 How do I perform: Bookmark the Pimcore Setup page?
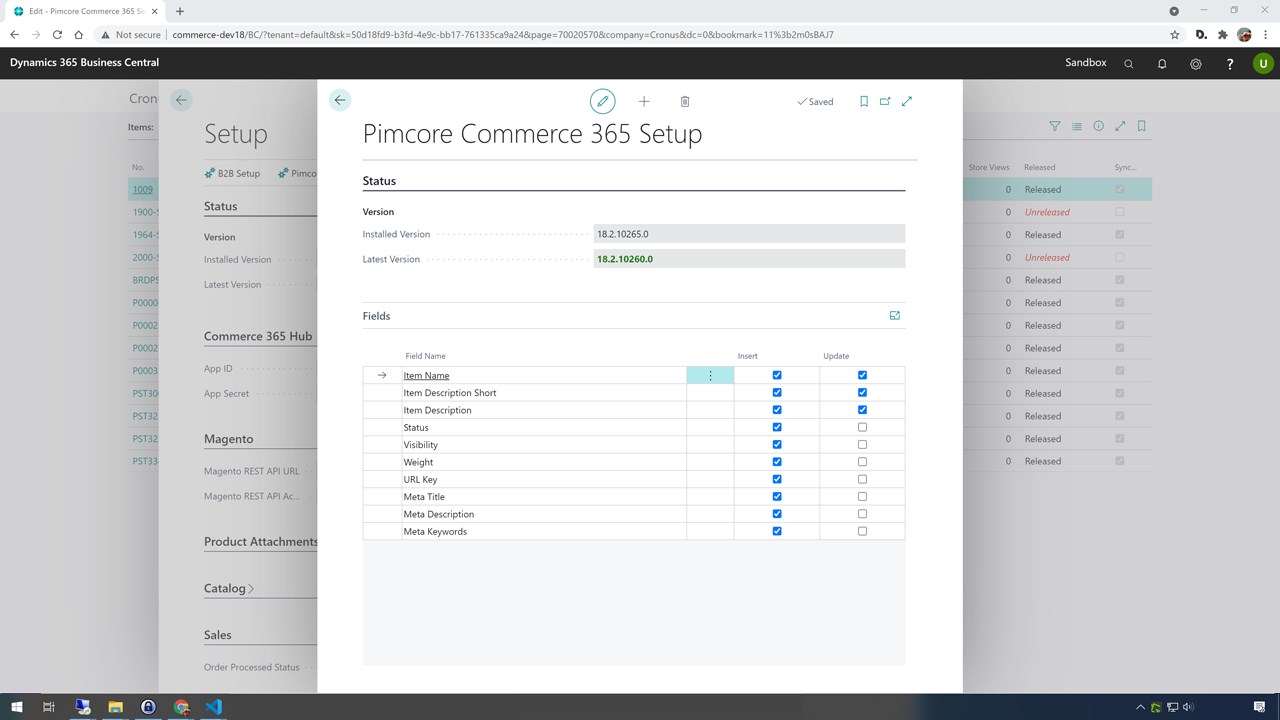point(864,101)
